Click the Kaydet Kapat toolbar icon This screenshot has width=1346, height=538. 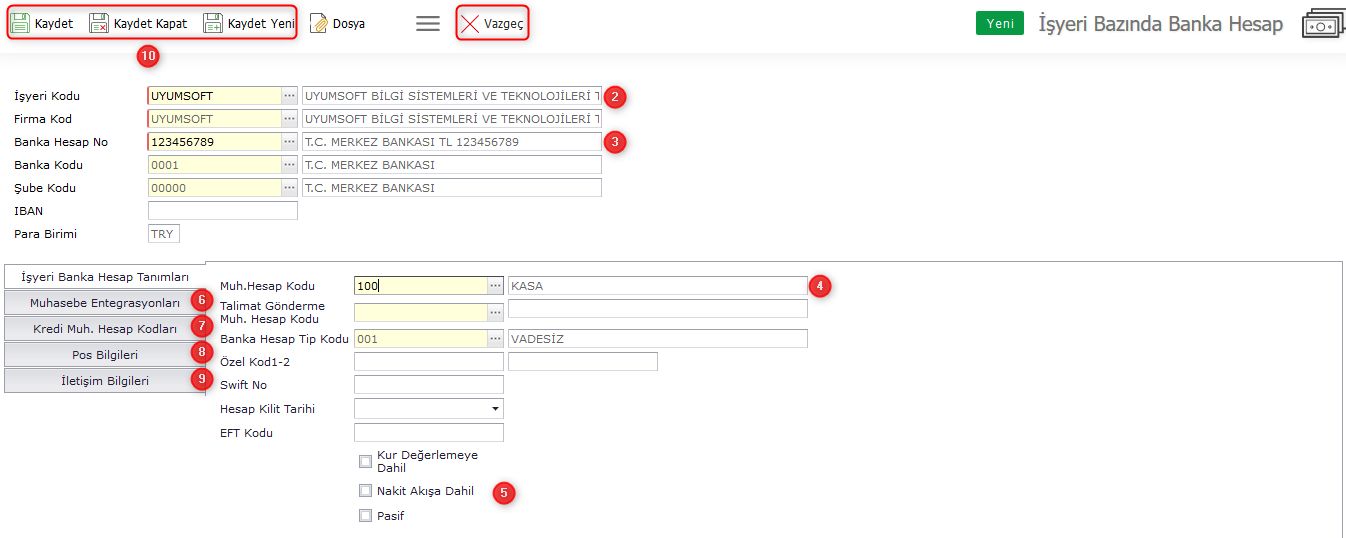(x=99, y=23)
